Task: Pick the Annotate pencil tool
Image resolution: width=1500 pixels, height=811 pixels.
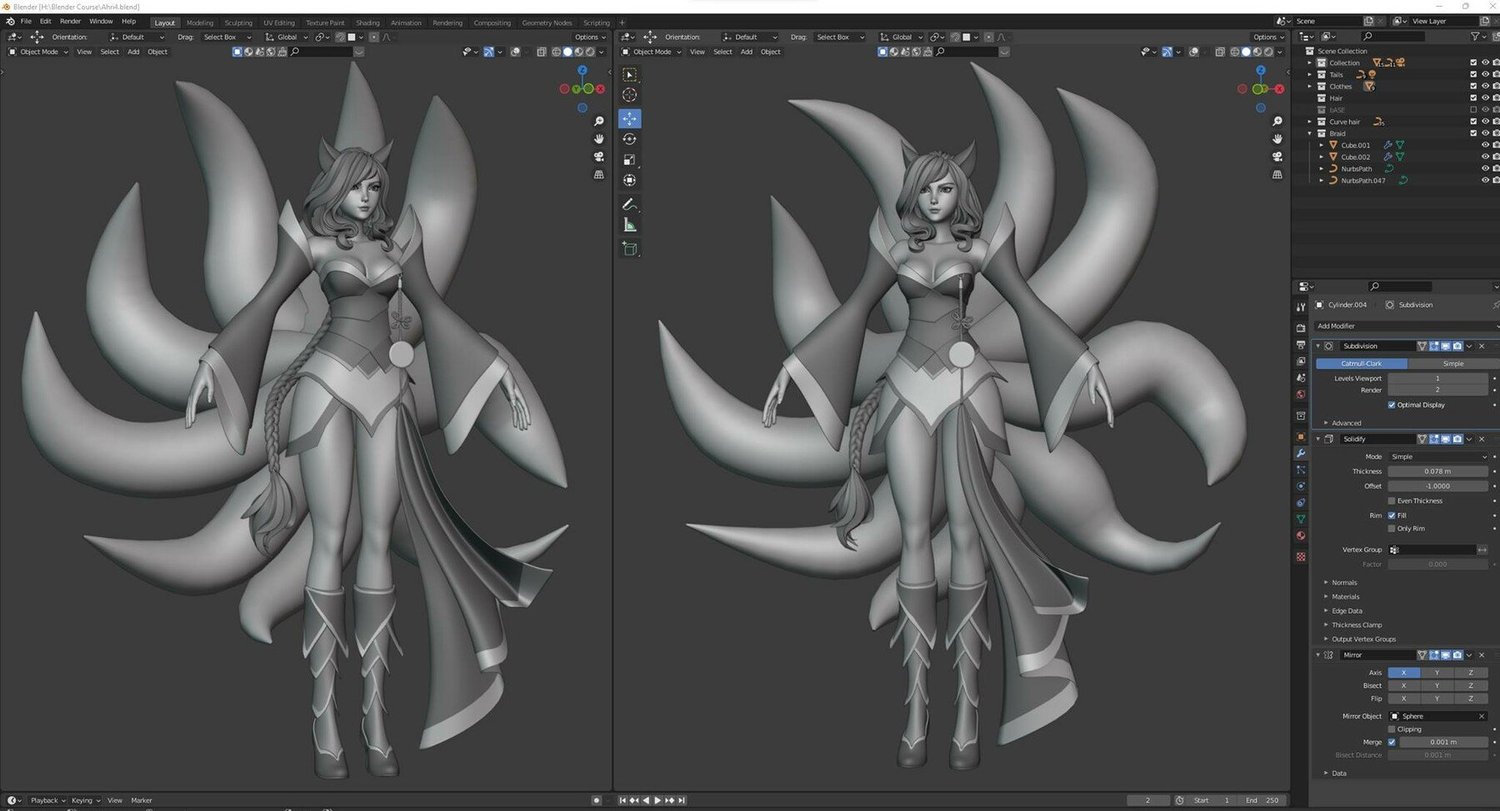Action: pyautogui.click(x=629, y=204)
